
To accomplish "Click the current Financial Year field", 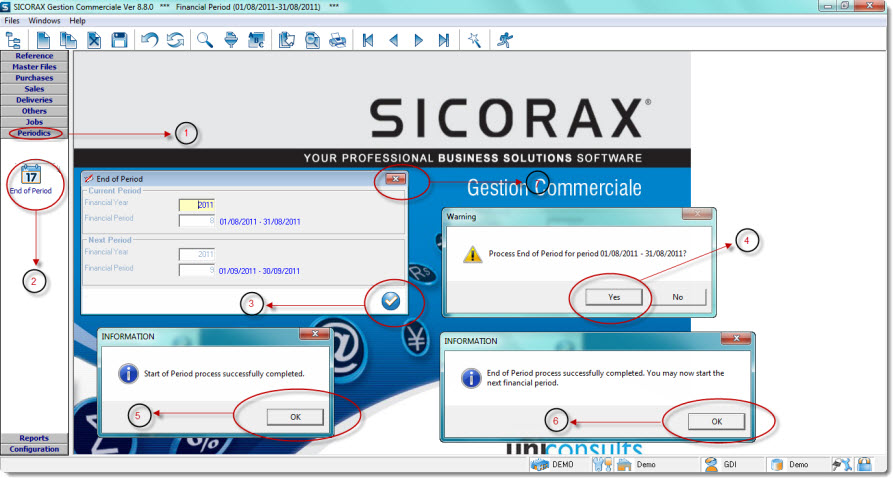I will click(x=196, y=204).
